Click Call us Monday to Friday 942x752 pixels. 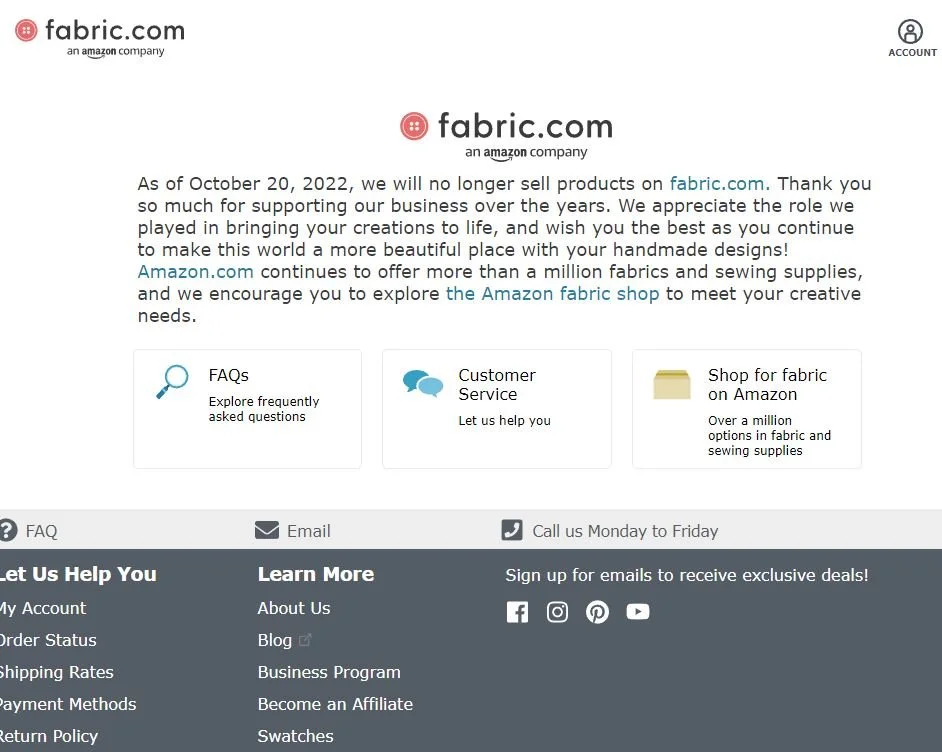tap(625, 531)
